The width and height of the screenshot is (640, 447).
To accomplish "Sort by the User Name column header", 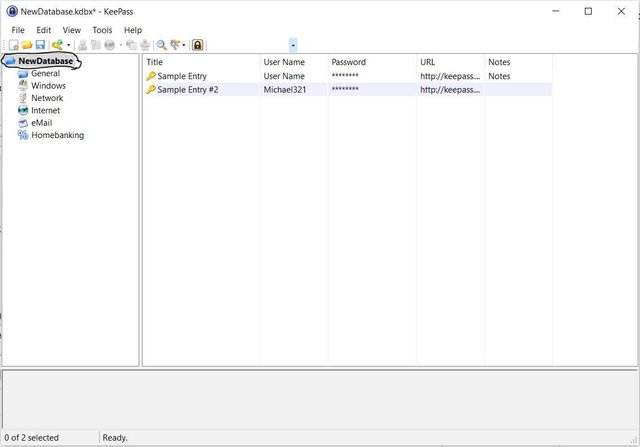I will coord(294,62).
